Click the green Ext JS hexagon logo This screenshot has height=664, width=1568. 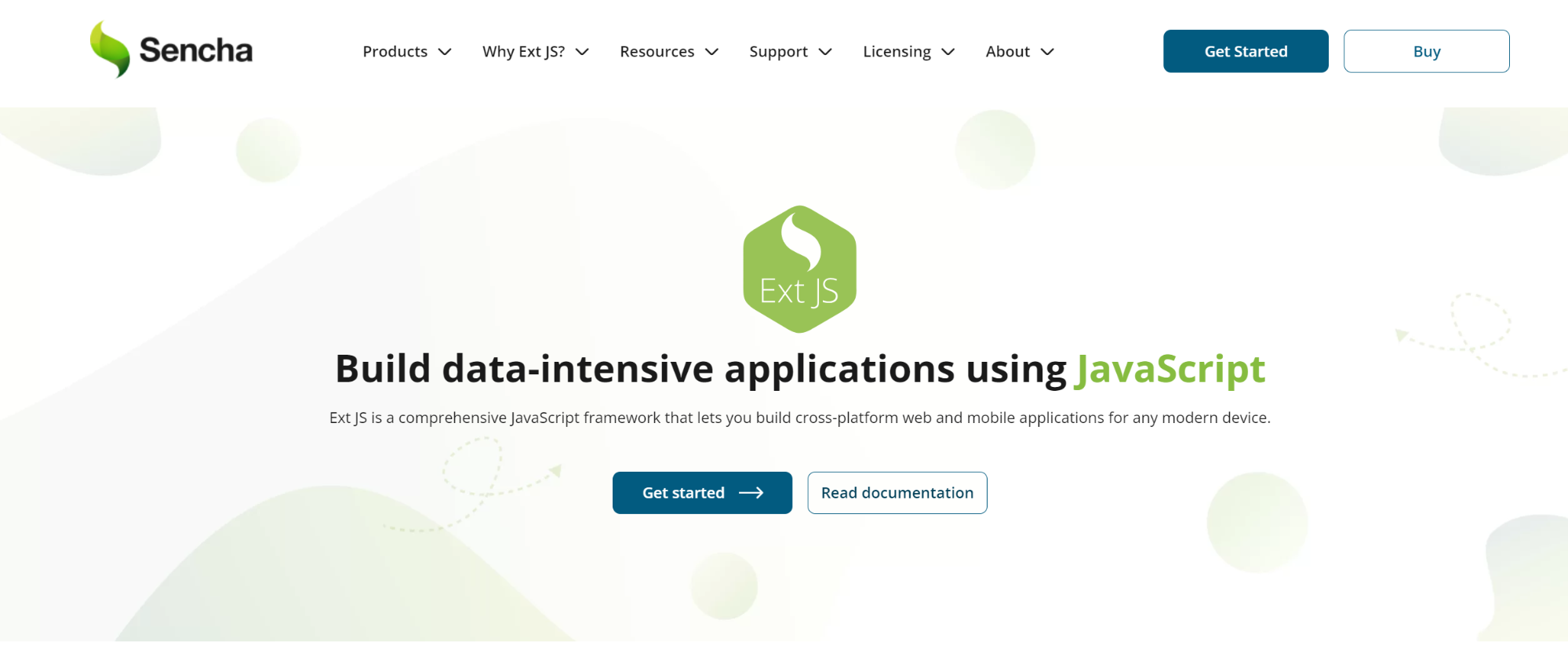point(799,269)
